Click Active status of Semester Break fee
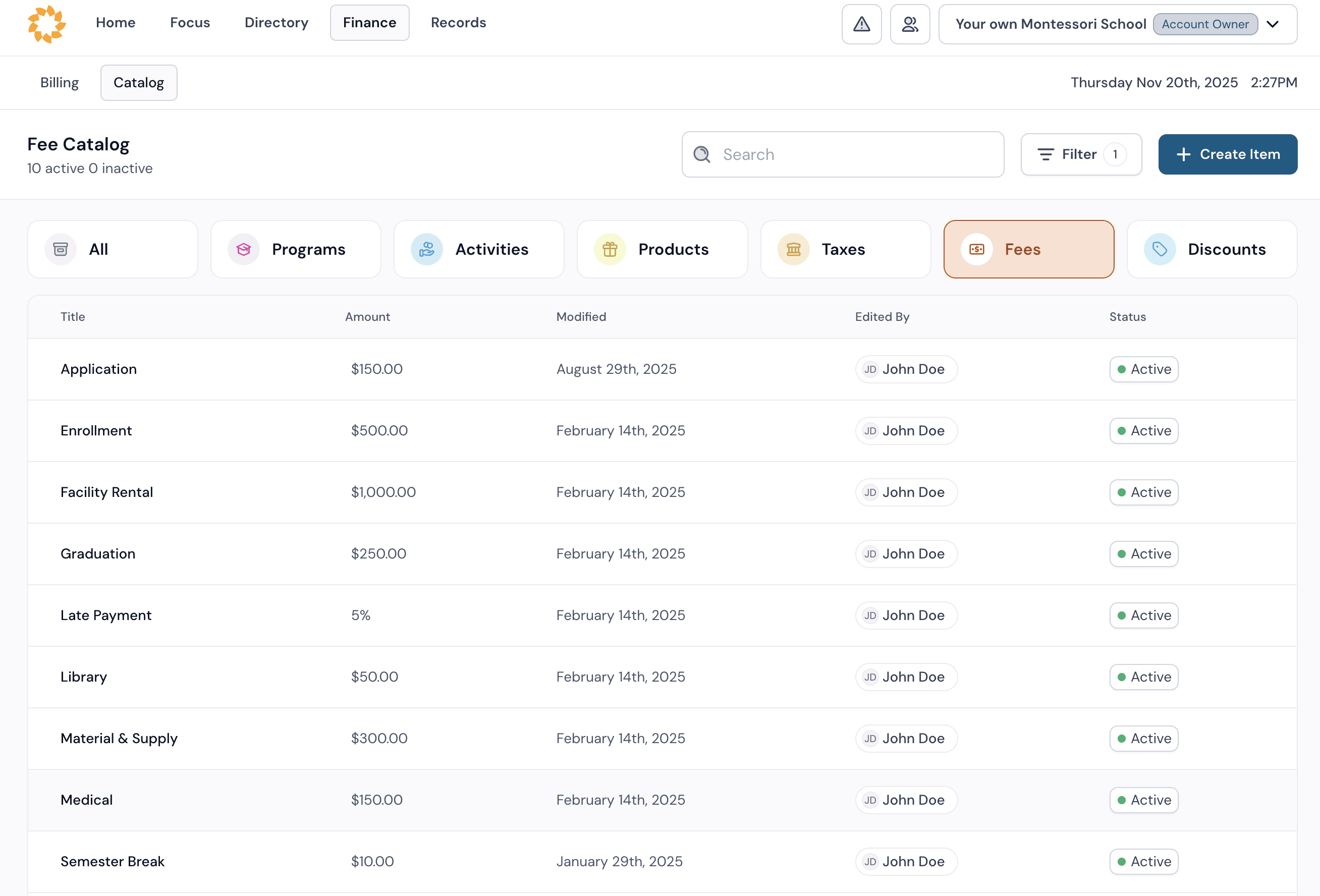The height and width of the screenshot is (896, 1320). pos(1143,861)
